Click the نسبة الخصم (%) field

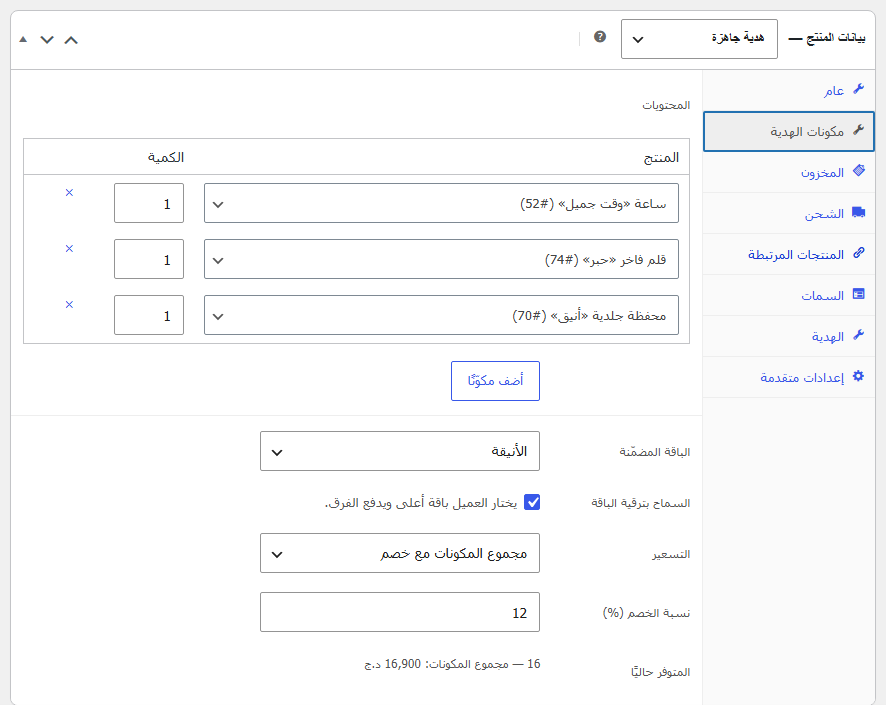399,612
